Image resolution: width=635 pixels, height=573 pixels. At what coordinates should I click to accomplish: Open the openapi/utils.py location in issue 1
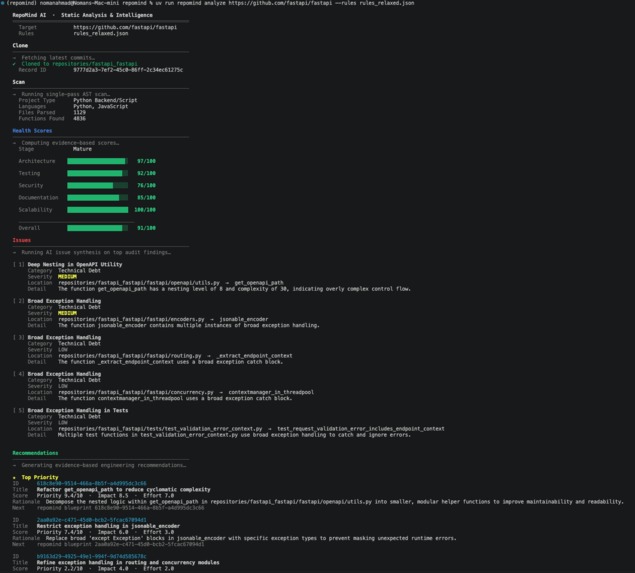[139, 282]
